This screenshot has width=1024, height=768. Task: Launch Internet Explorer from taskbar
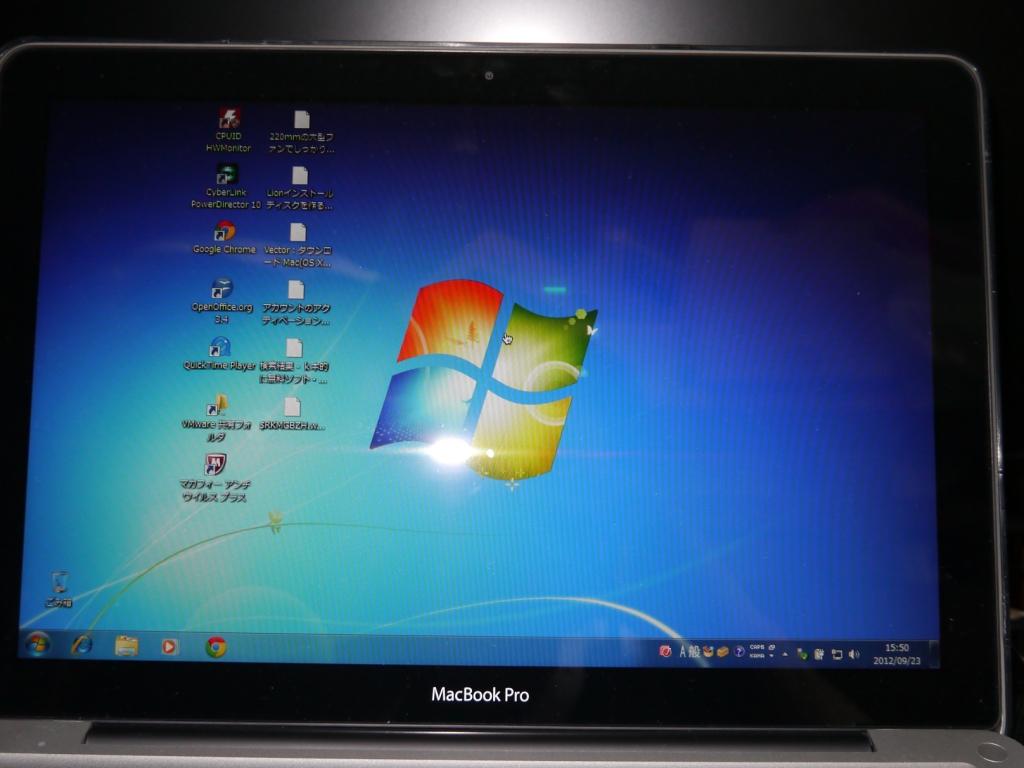pos(82,645)
